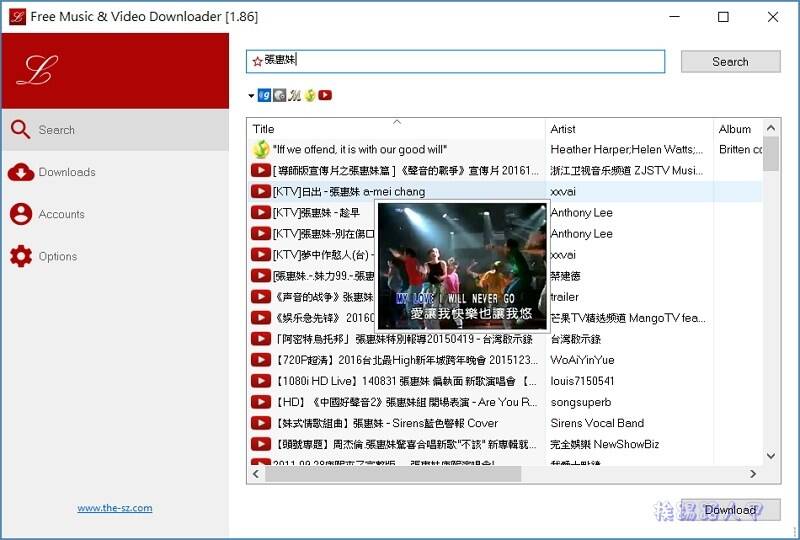Click YouTube icon of 《娱乐急先锋》 row
Screen dimensions: 800x540
point(261,318)
